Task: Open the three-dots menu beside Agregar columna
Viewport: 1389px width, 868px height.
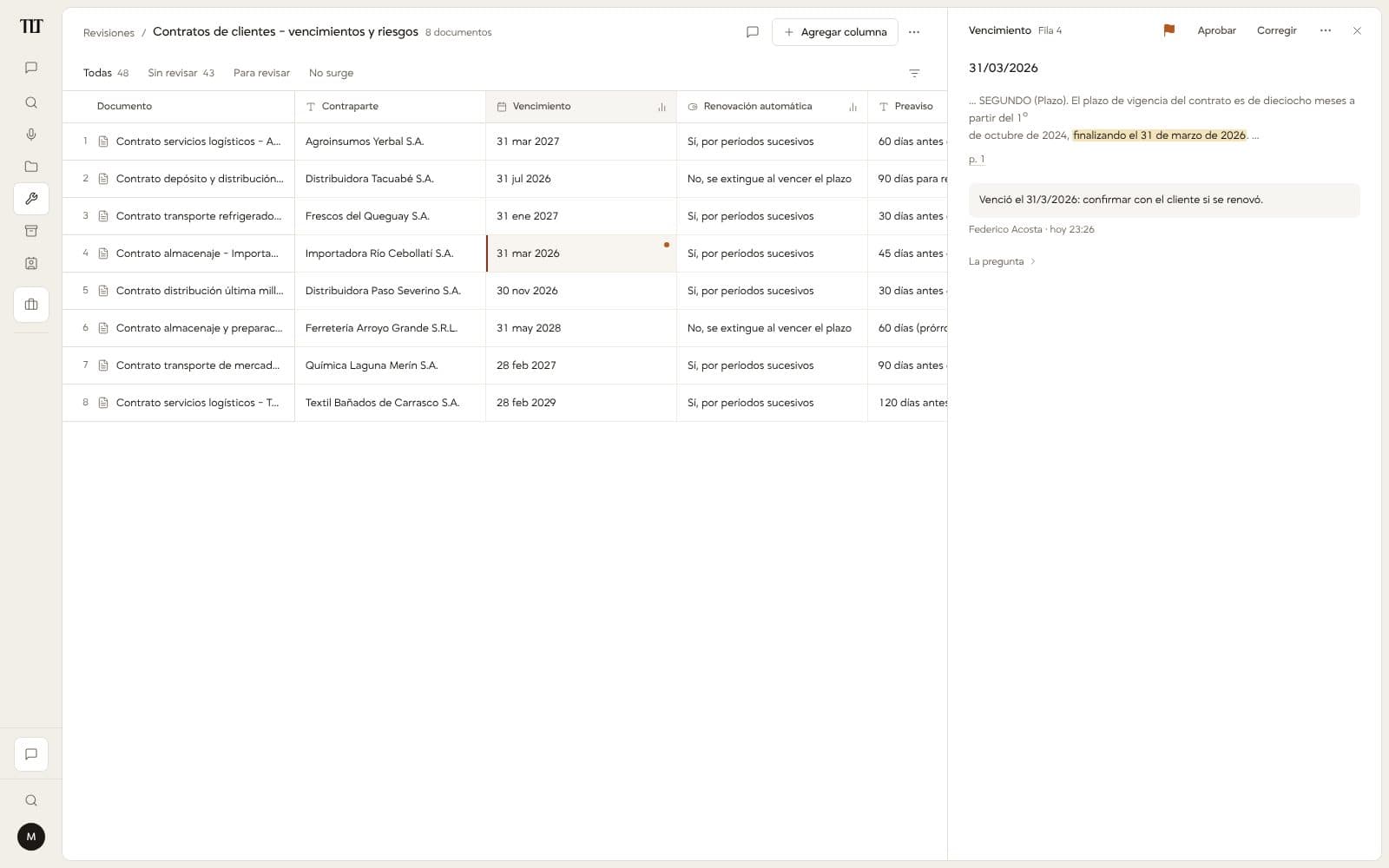Action: (914, 32)
